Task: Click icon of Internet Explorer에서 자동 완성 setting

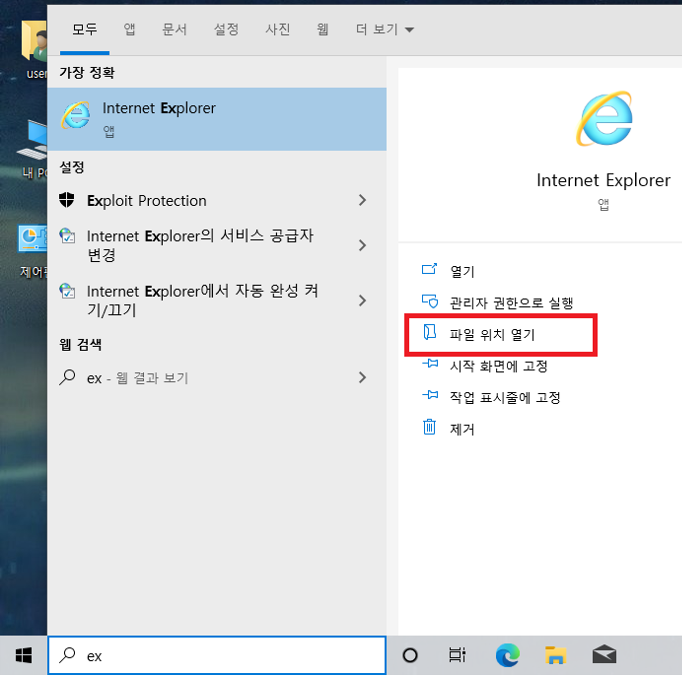Action: pyautogui.click(x=67, y=291)
